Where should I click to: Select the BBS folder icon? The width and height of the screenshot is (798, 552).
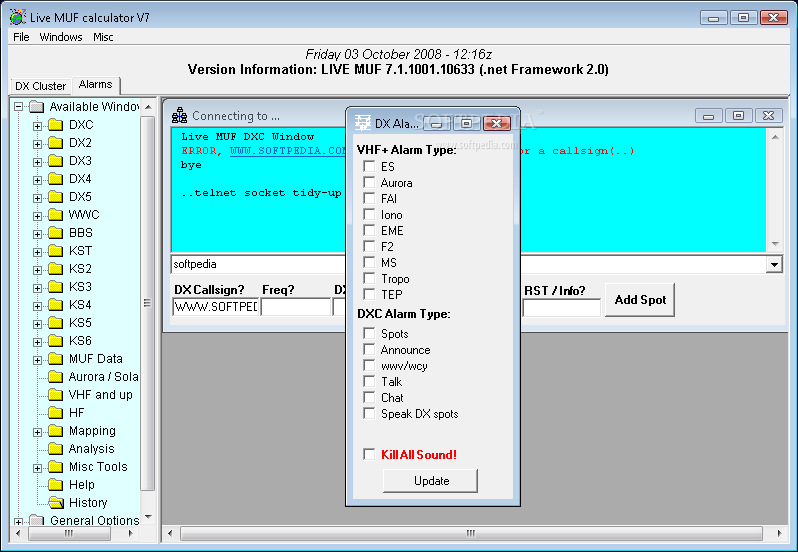point(55,233)
